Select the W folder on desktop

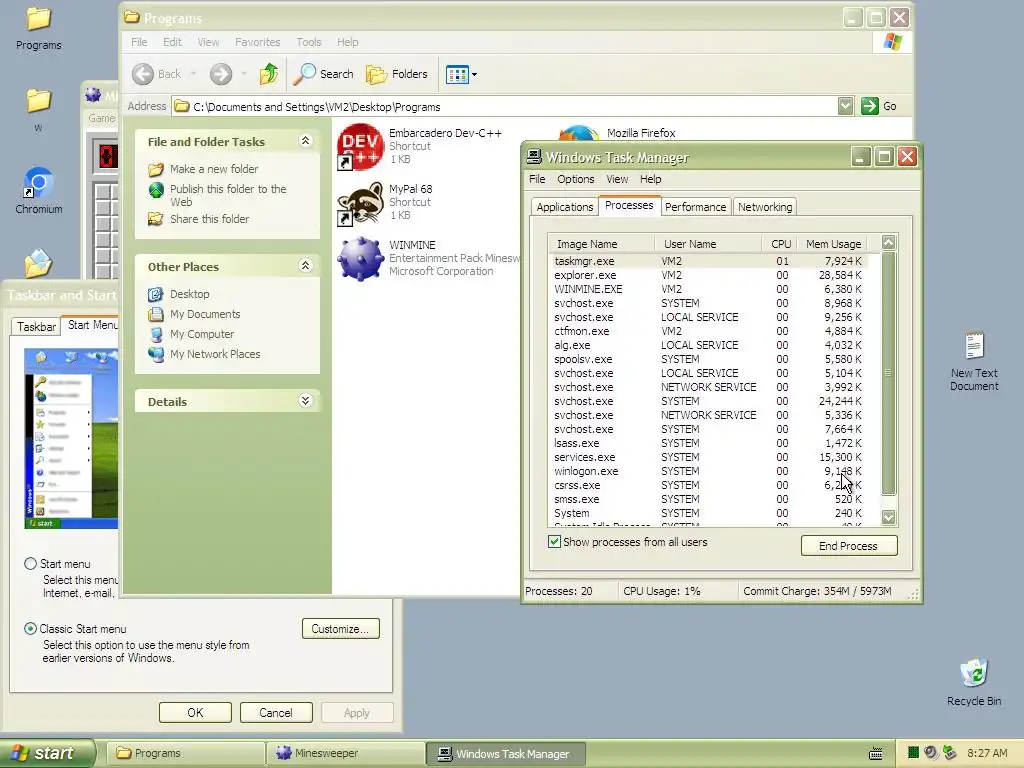tap(39, 110)
